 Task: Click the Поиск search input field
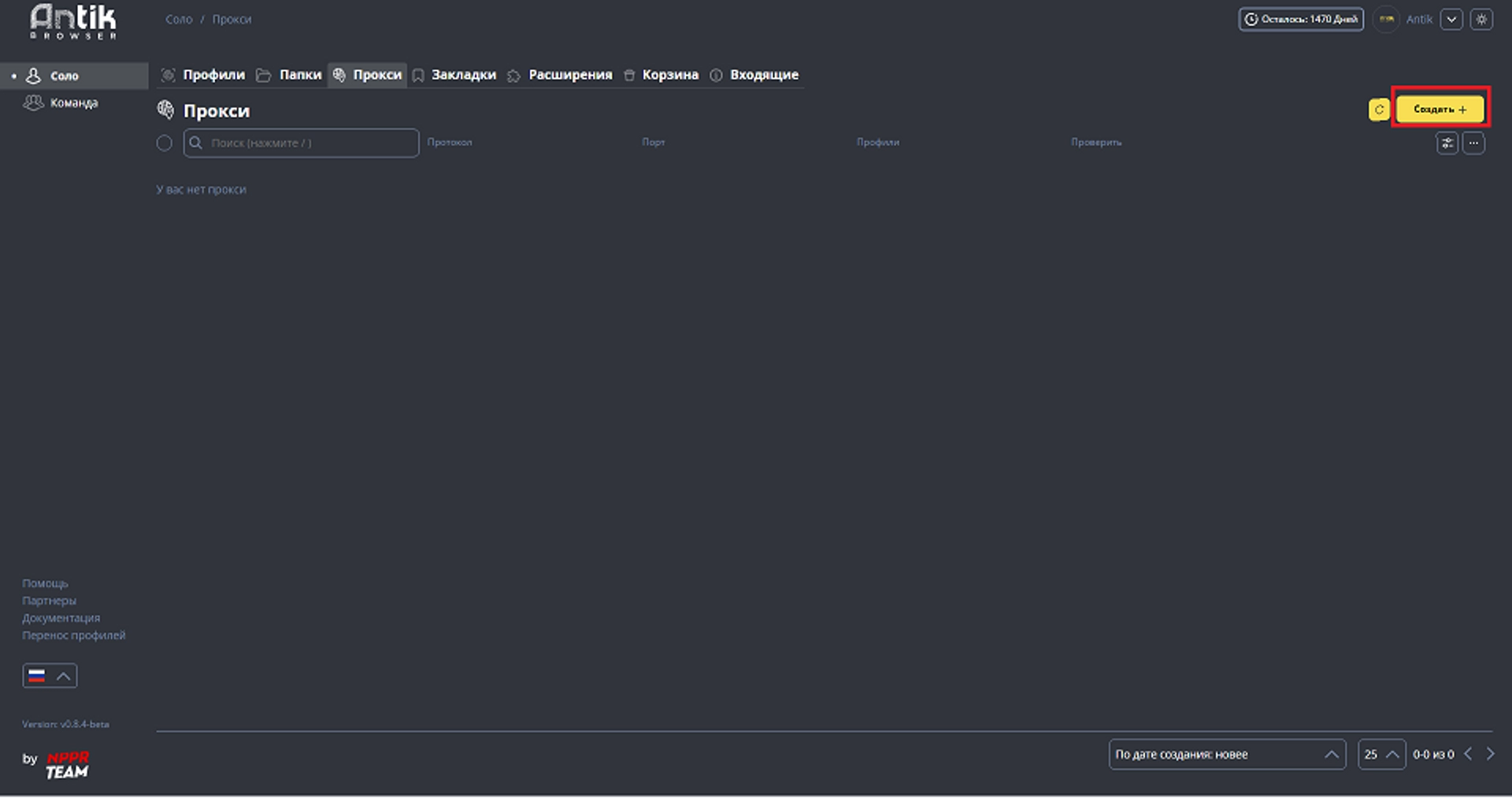(301, 143)
